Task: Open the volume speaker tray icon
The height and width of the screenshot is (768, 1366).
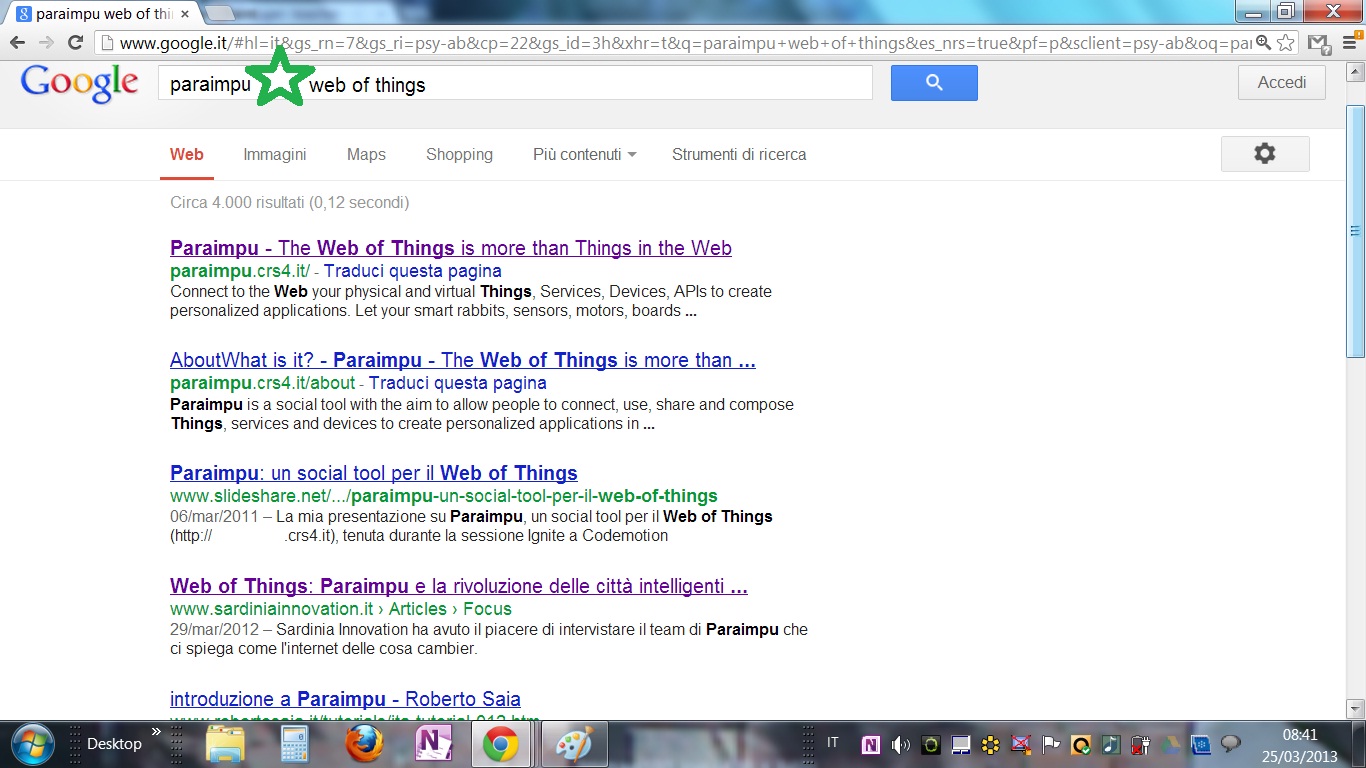Action: click(x=901, y=744)
